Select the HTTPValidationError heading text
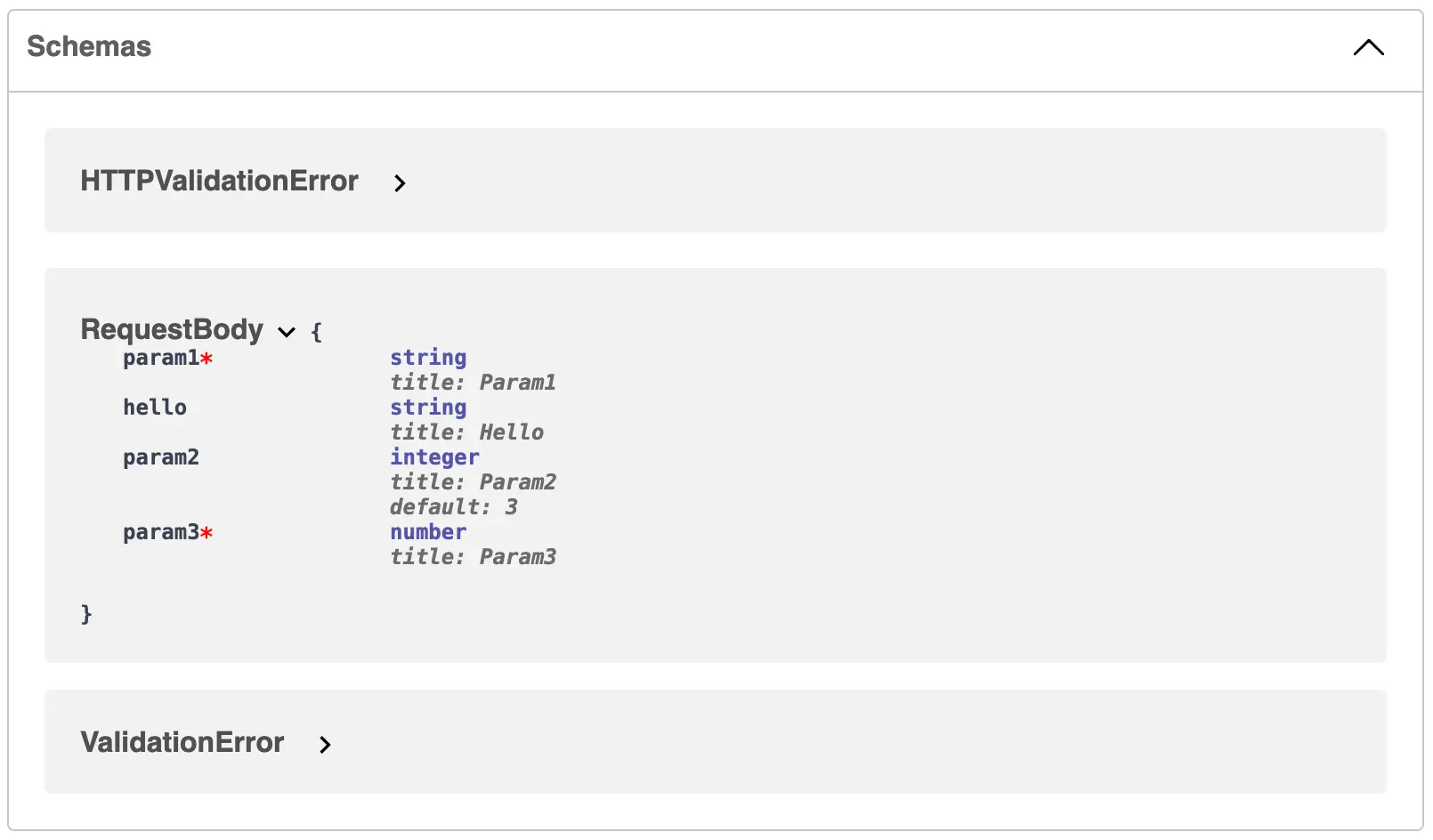The image size is (1433, 840). pos(219,182)
